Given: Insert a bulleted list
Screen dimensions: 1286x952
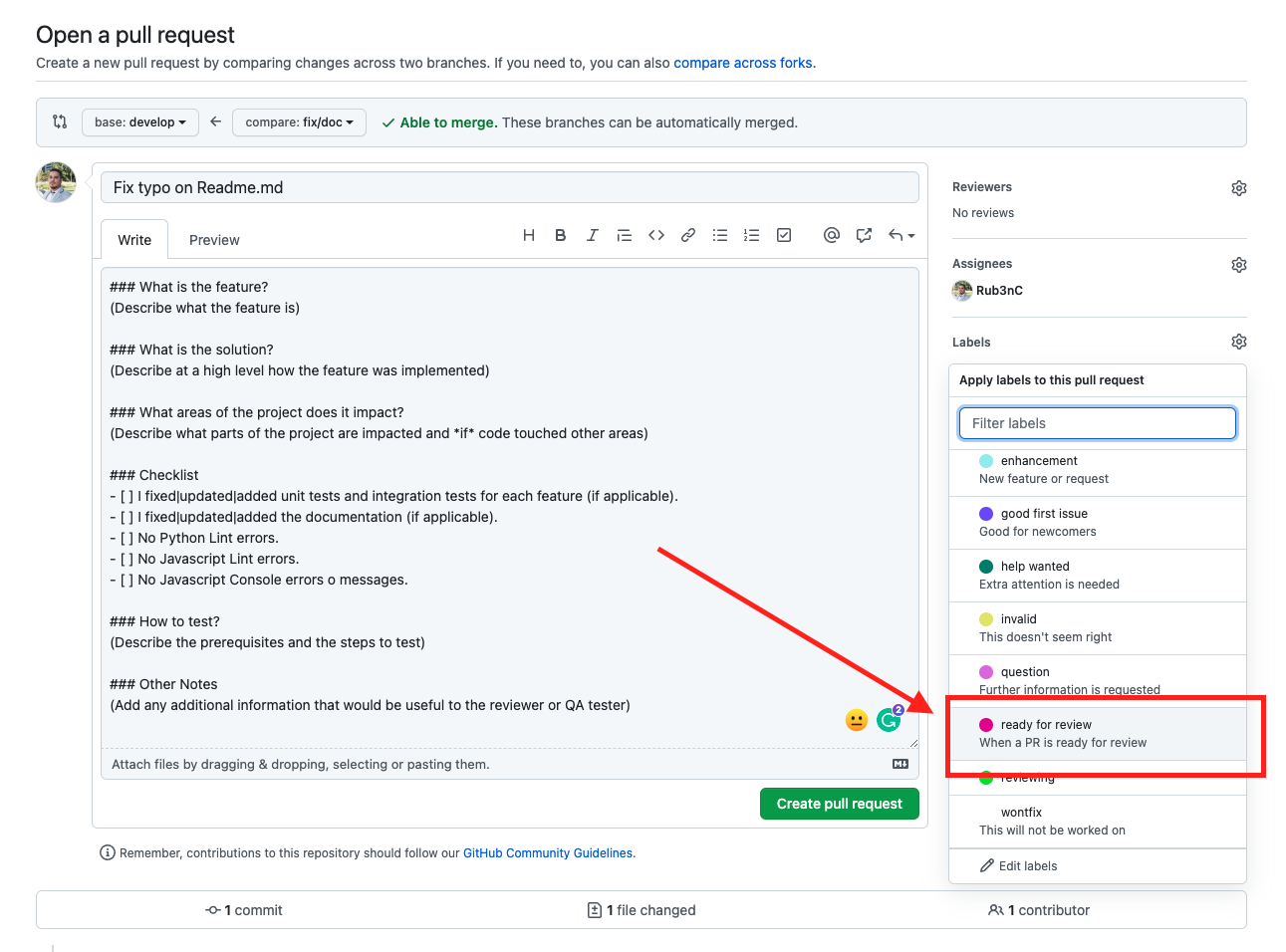Looking at the screenshot, I should [x=720, y=235].
